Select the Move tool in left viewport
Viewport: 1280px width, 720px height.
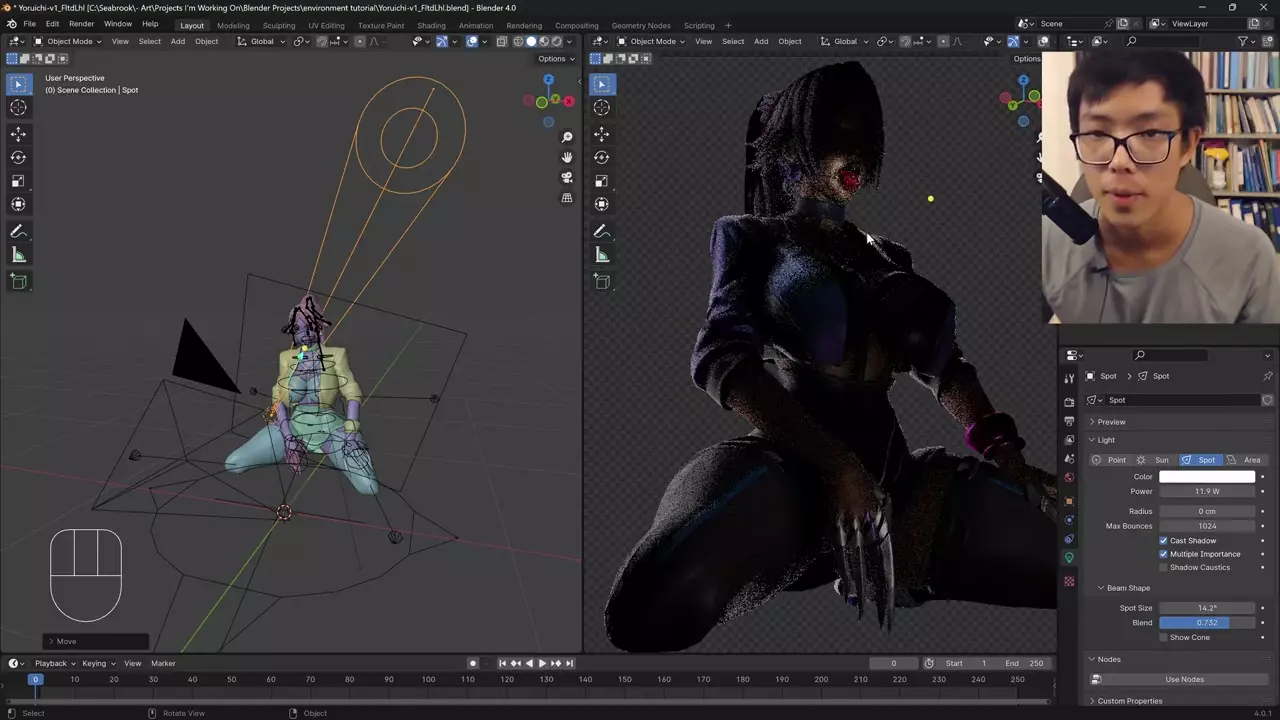tap(18, 134)
